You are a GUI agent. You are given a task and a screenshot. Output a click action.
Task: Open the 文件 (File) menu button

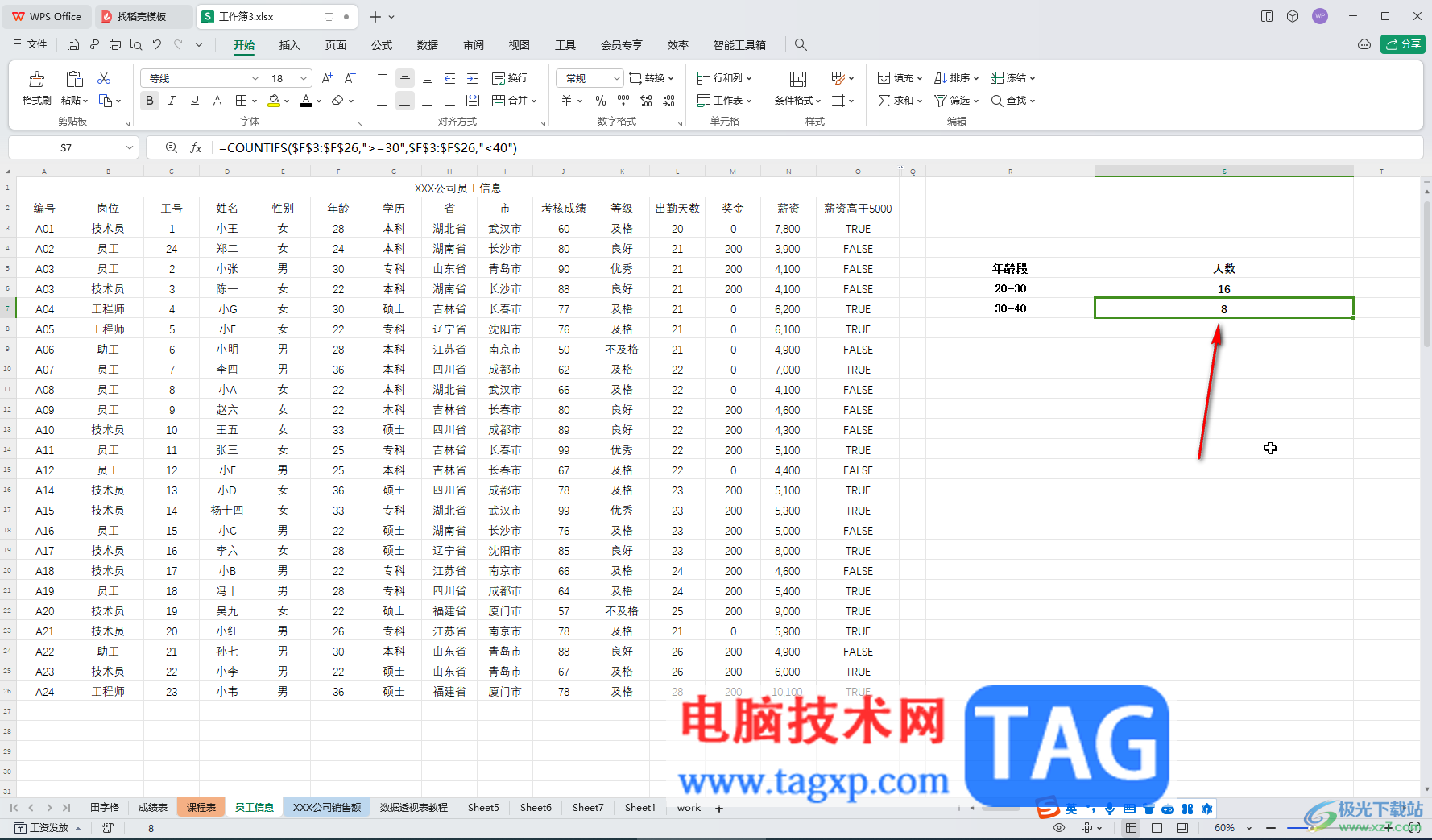pyautogui.click(x=31, y=44)
